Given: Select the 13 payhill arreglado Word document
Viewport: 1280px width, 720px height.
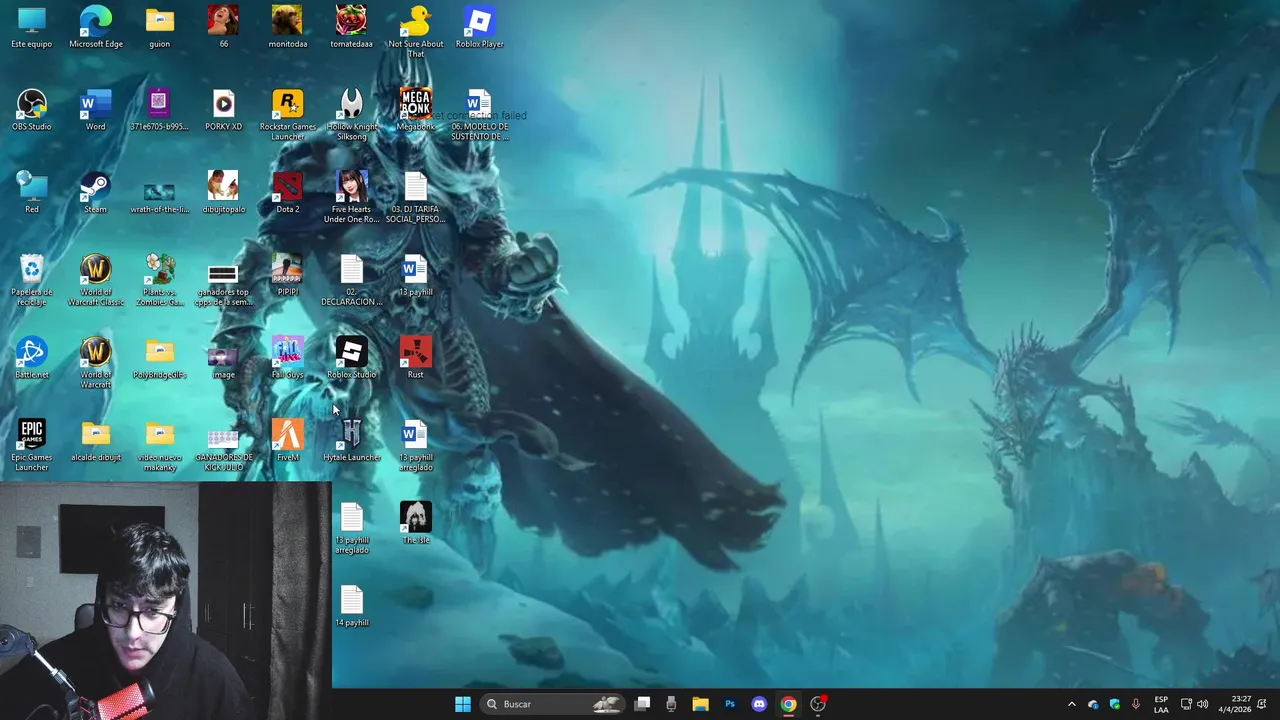Looking at the screenshot, I should [x=415, y=445].
